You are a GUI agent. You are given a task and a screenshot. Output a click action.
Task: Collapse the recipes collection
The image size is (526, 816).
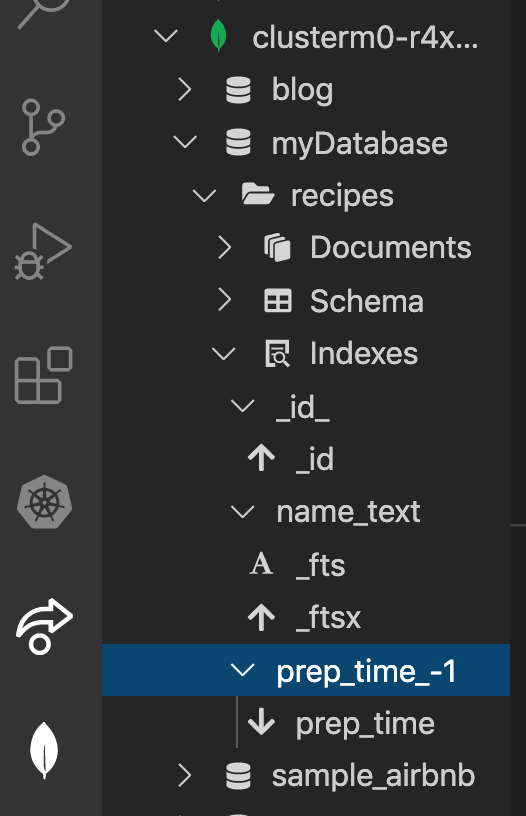204,196
